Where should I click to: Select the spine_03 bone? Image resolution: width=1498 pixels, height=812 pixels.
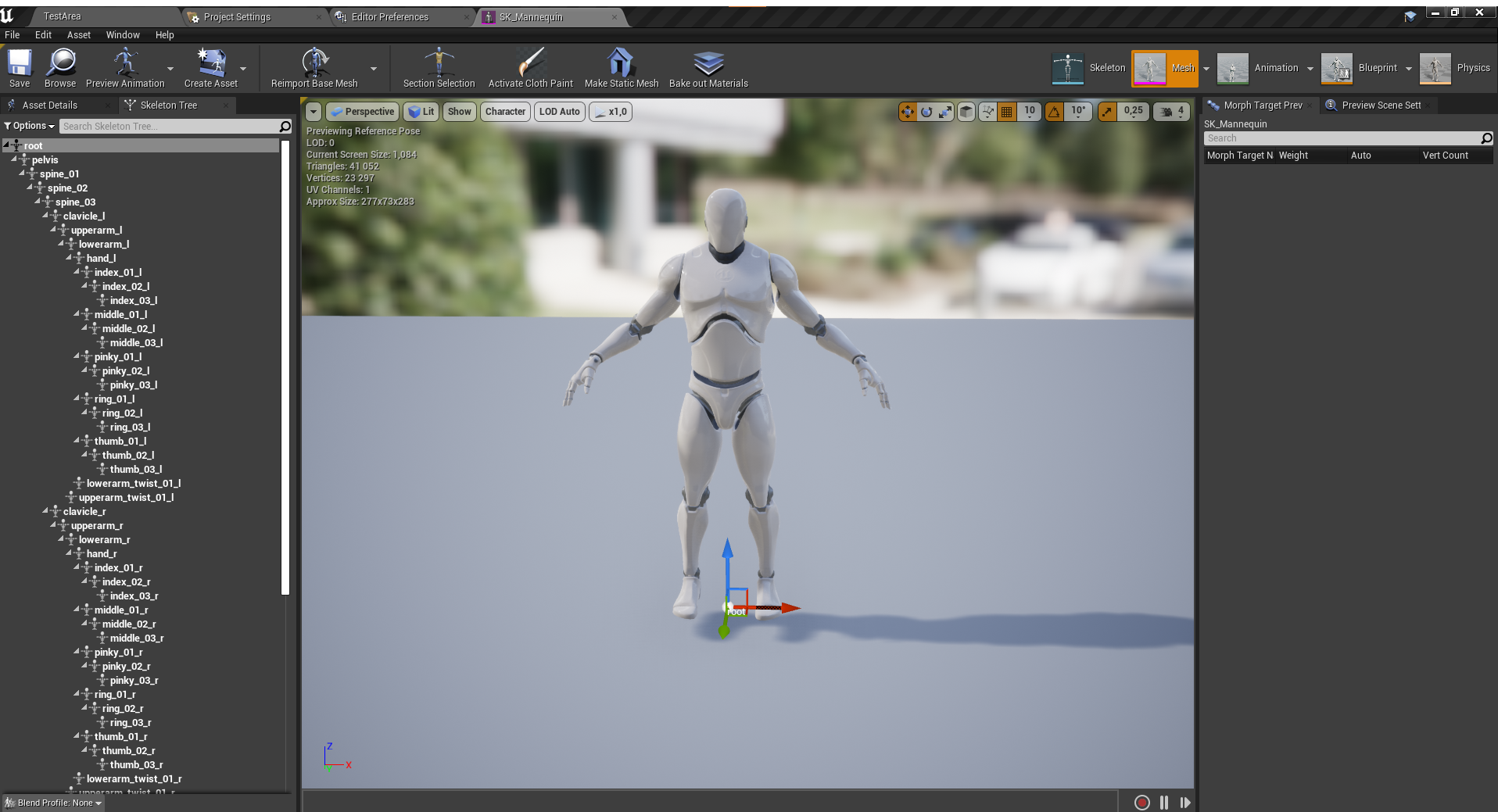(x=75, y=202)
